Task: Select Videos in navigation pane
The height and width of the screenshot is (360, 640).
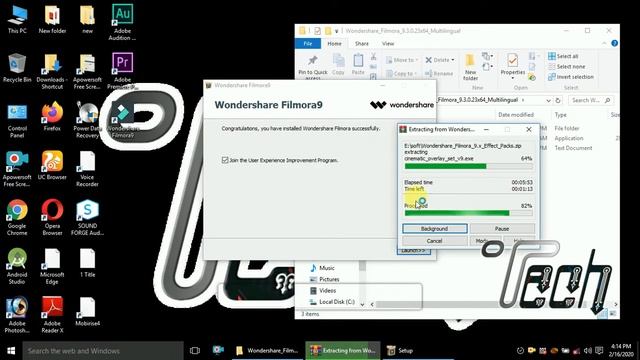Action: pos(323,291)
